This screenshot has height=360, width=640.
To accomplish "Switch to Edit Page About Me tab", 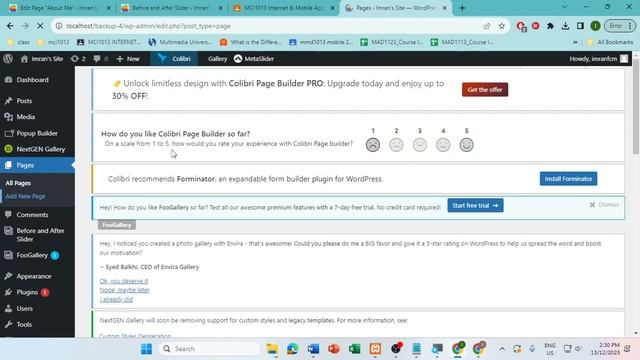I will 59,8.
